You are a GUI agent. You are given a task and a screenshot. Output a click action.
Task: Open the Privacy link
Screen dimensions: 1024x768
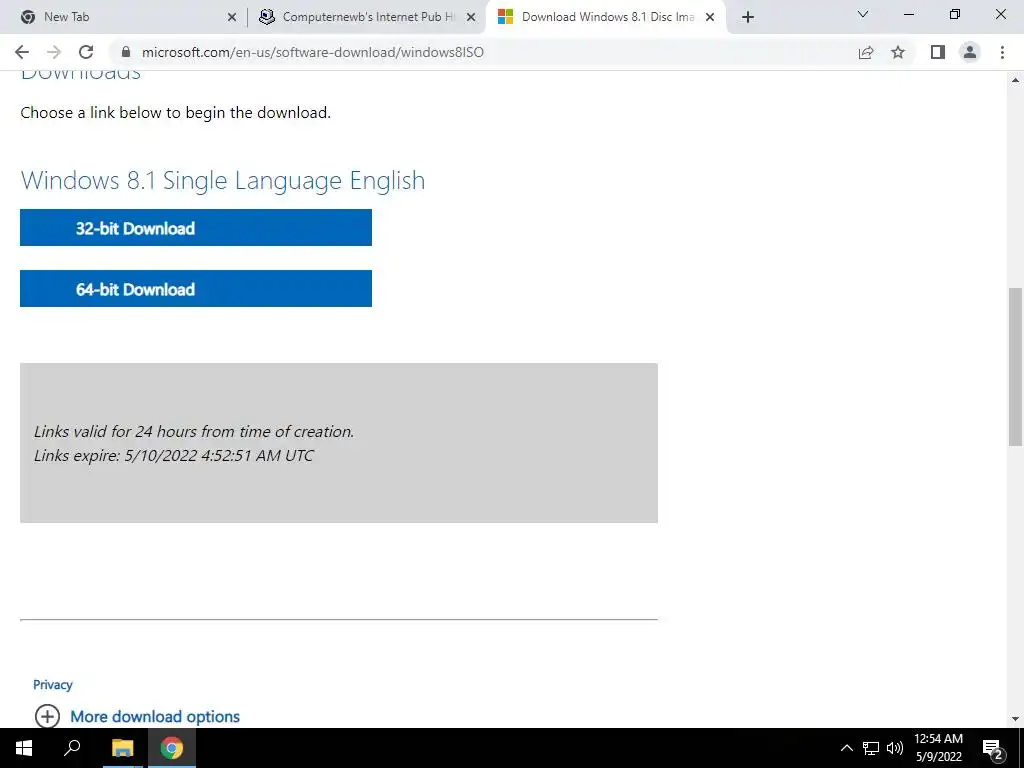click(x=53, y=684)
